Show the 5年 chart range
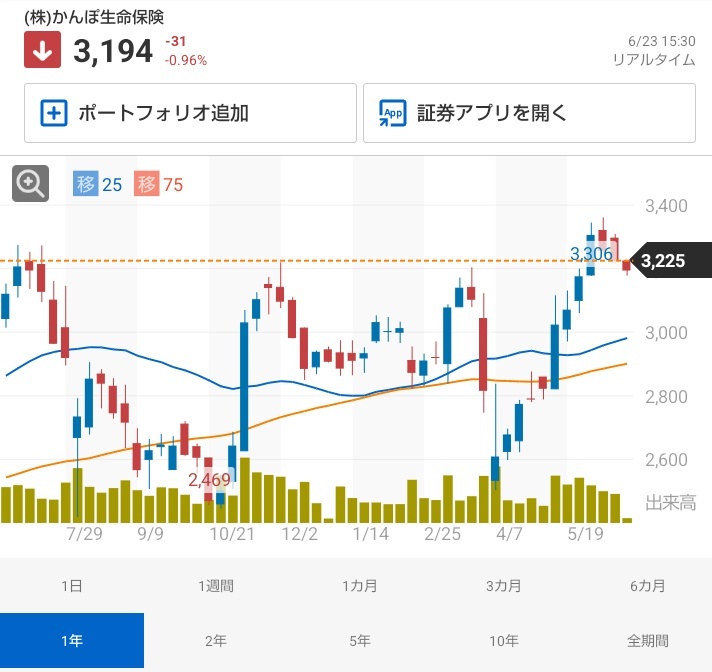 (360, 641)
